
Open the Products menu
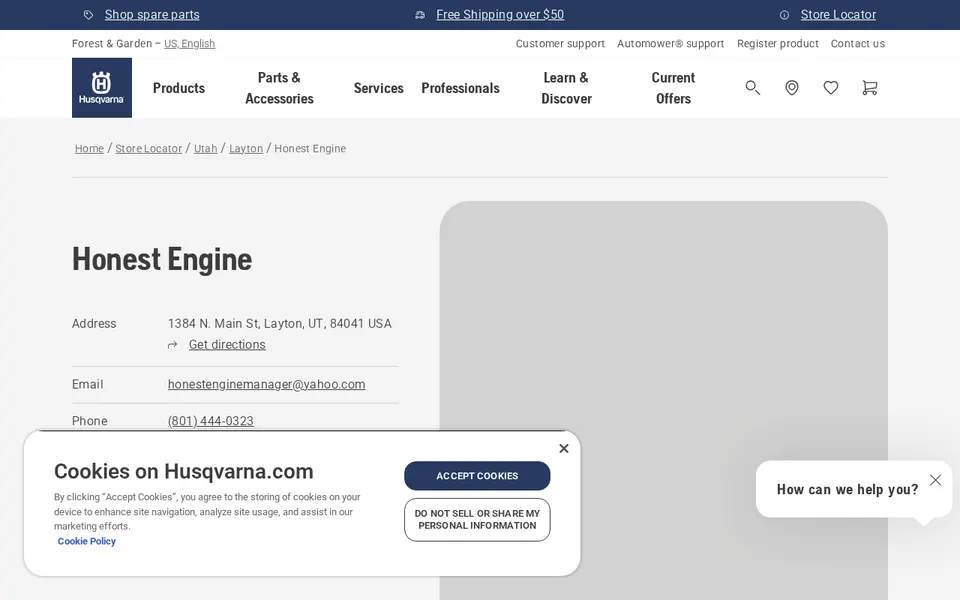coord(179,88)
